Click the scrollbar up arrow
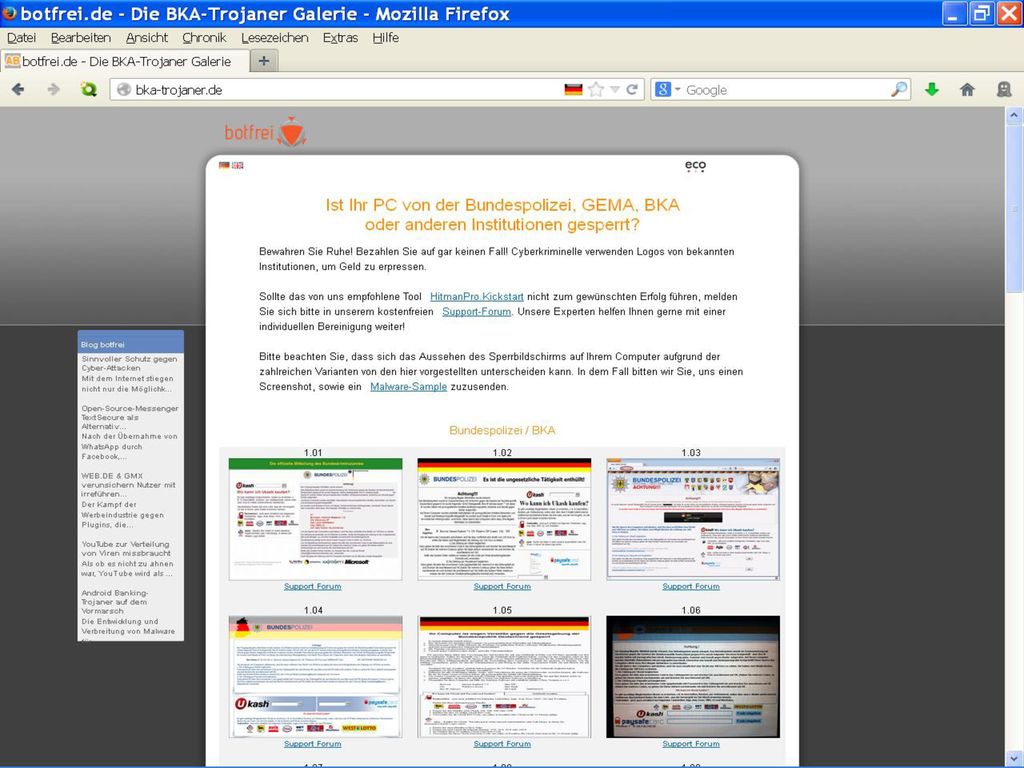Image resolution: width=1024 pixels, height=768 pixels. coord(1014,116)
